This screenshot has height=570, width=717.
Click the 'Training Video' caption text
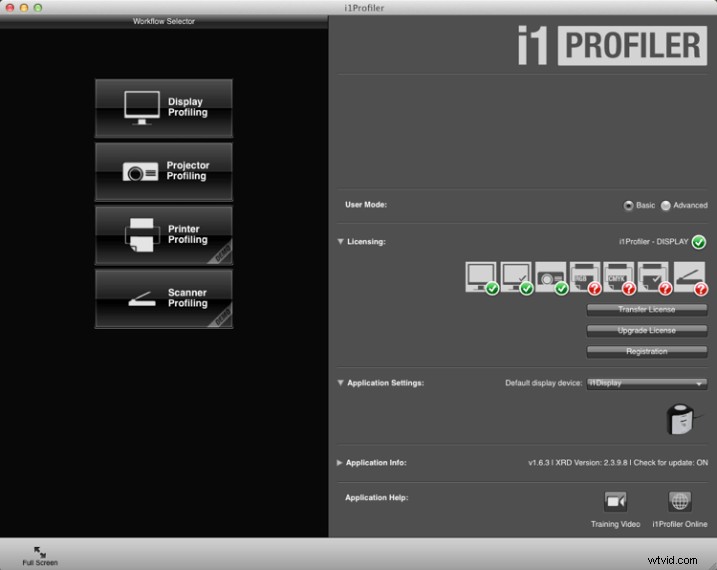pos(615,524)
